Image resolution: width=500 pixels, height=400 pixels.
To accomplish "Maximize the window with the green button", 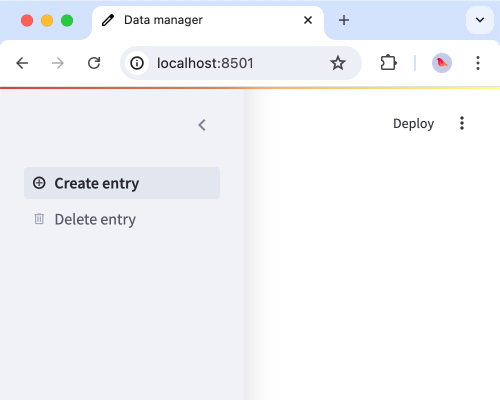I will click(67, 20).
